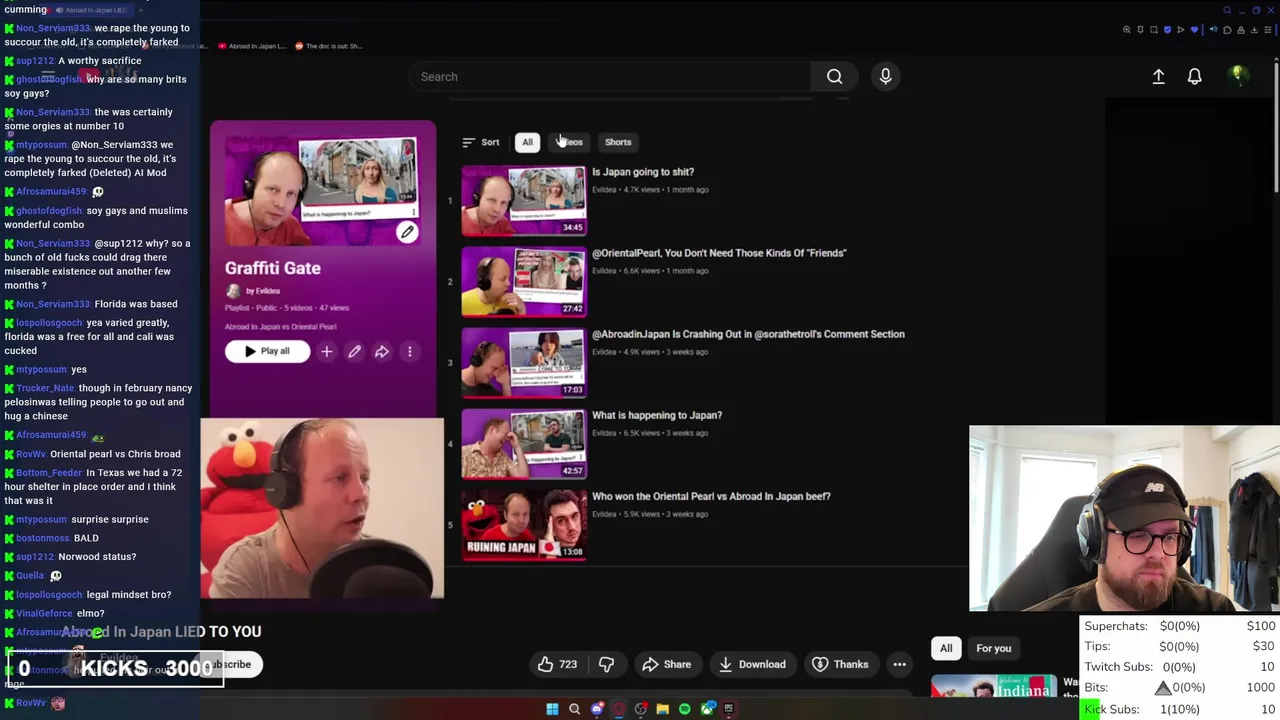Activate voice search microphone
The image size is (1280, 720).
click(885, 76)
